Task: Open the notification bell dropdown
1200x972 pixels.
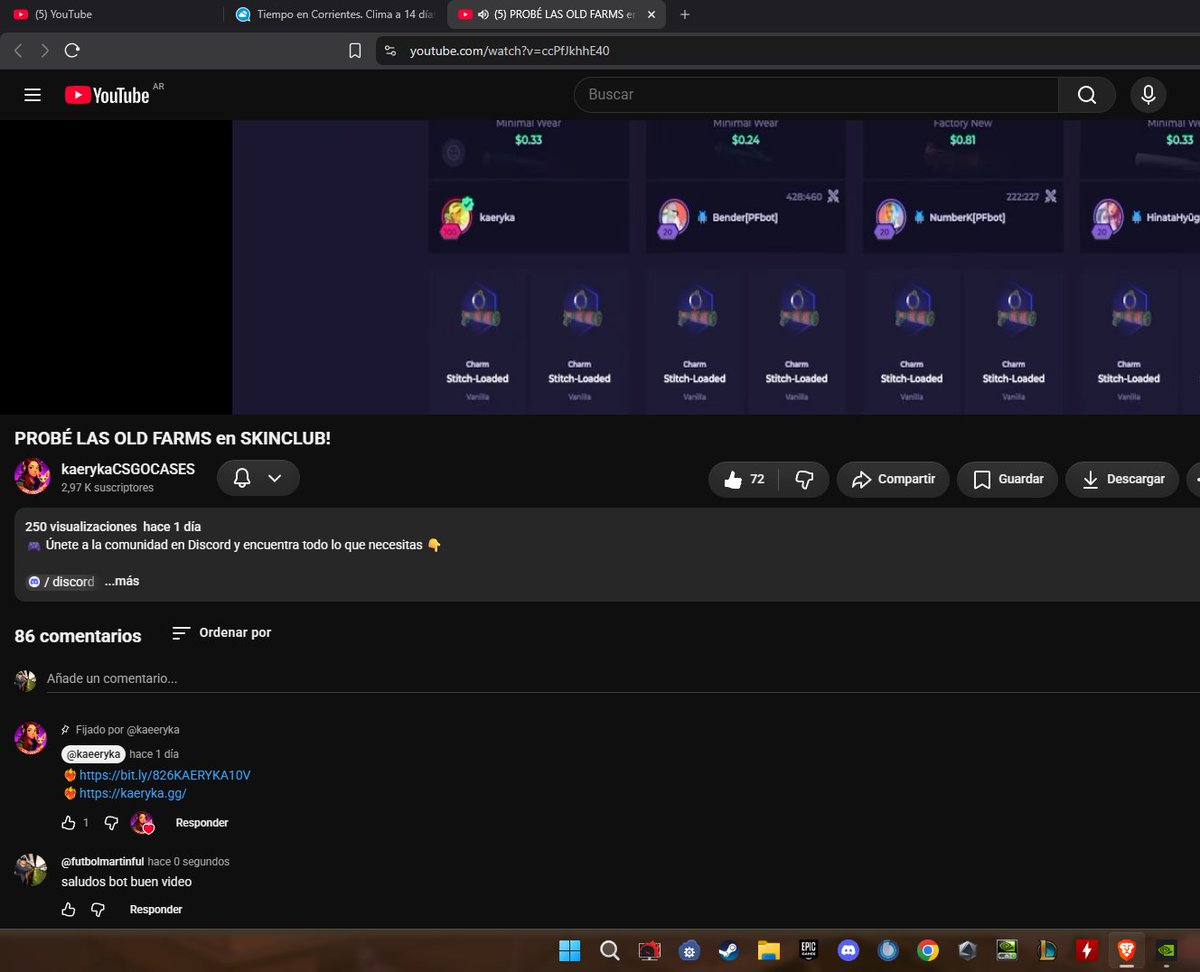Action: click(x=258, y=479)
